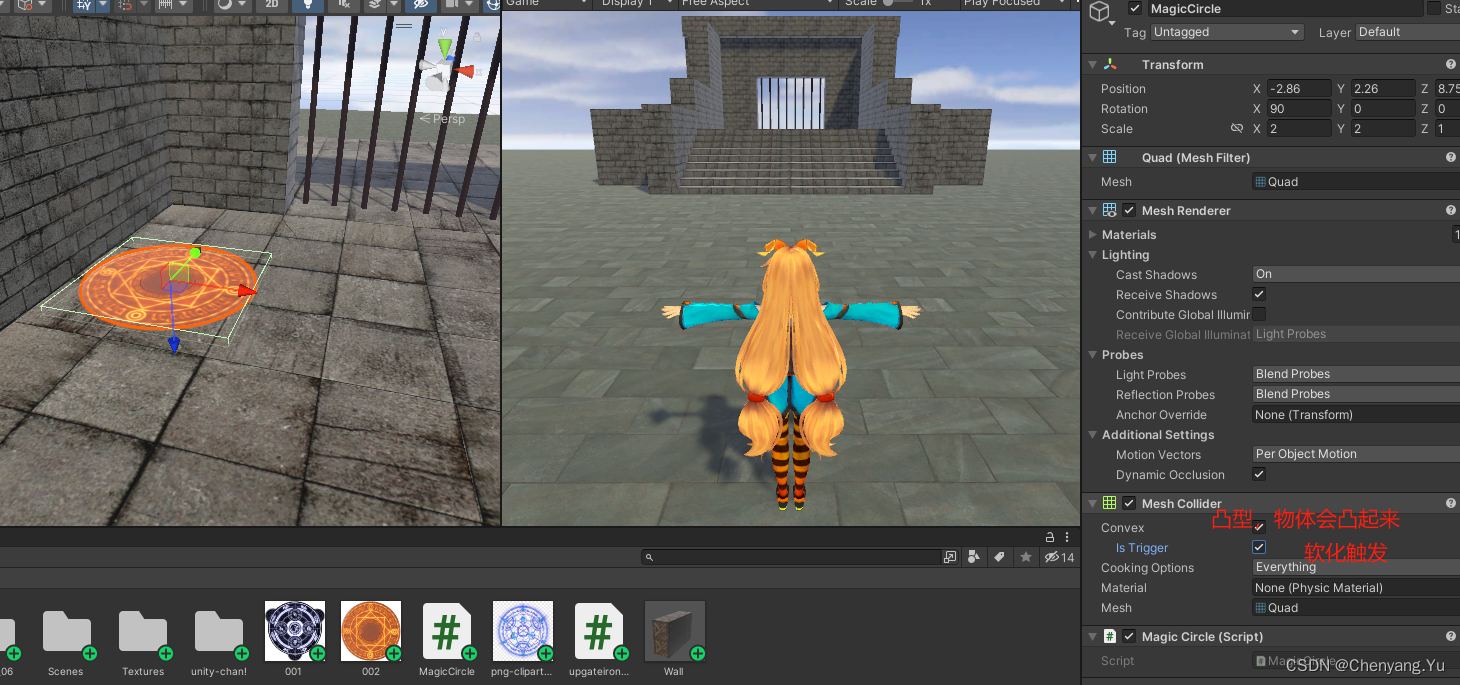This screenshot has height=685, width=1460.
Task: Click the GameObject cube icon in Inspector
Action: tap(1100, 12)
